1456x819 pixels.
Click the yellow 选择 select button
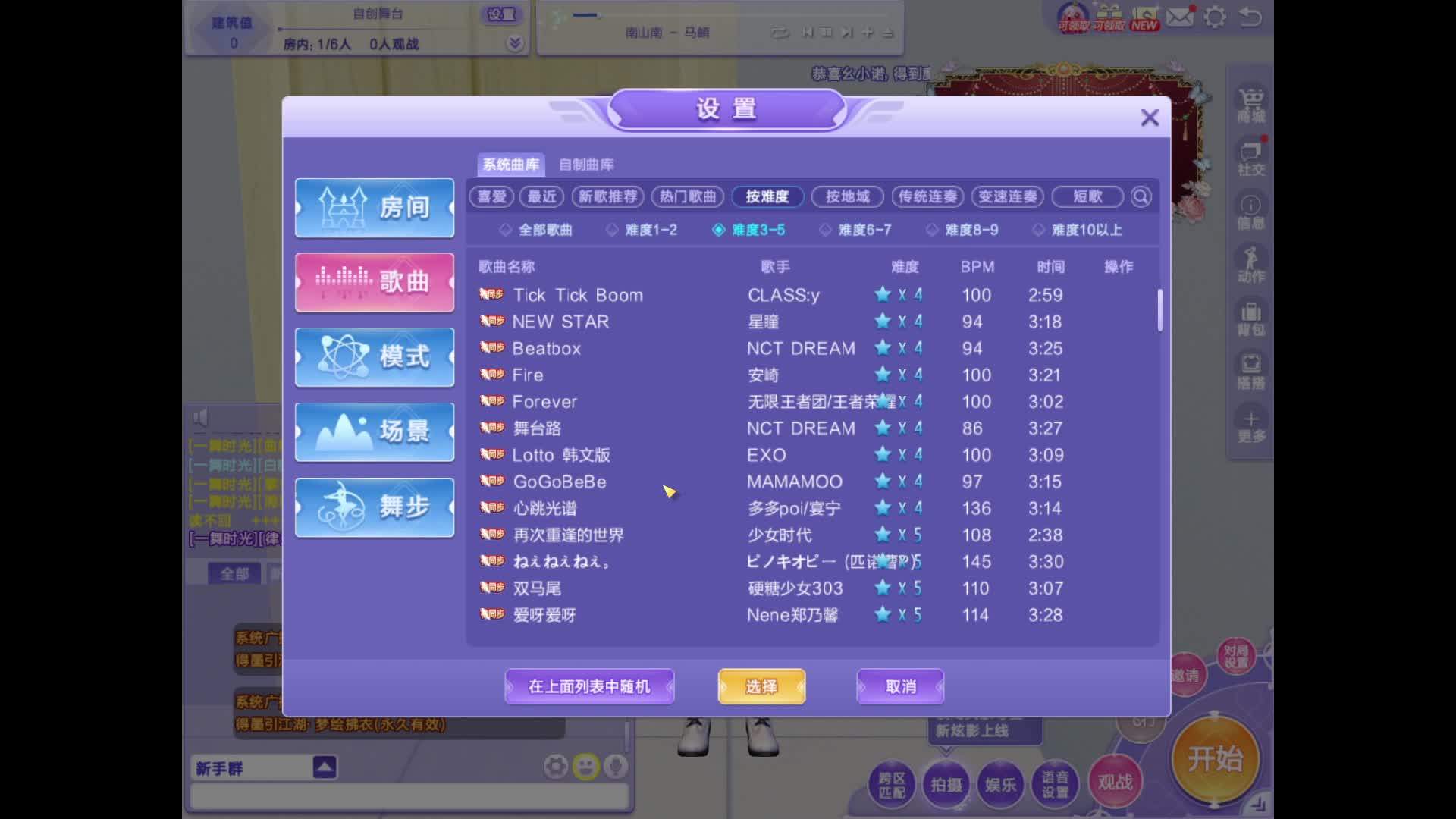761,687
